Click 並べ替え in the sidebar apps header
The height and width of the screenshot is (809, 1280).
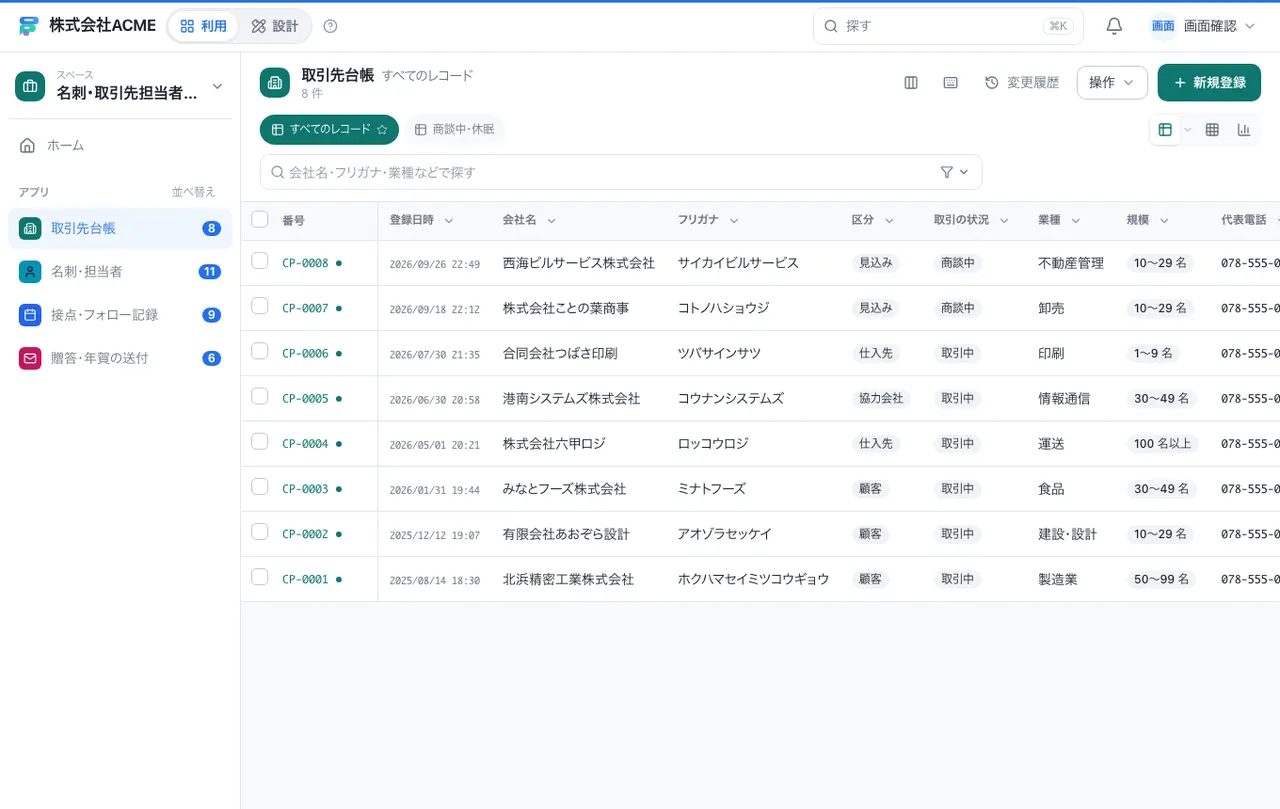click(194, 192)
